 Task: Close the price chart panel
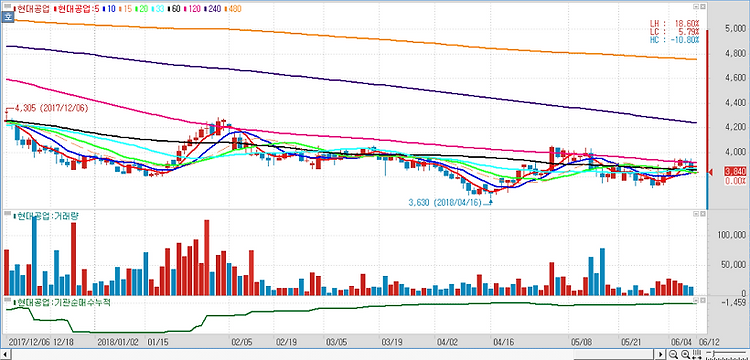703,8
